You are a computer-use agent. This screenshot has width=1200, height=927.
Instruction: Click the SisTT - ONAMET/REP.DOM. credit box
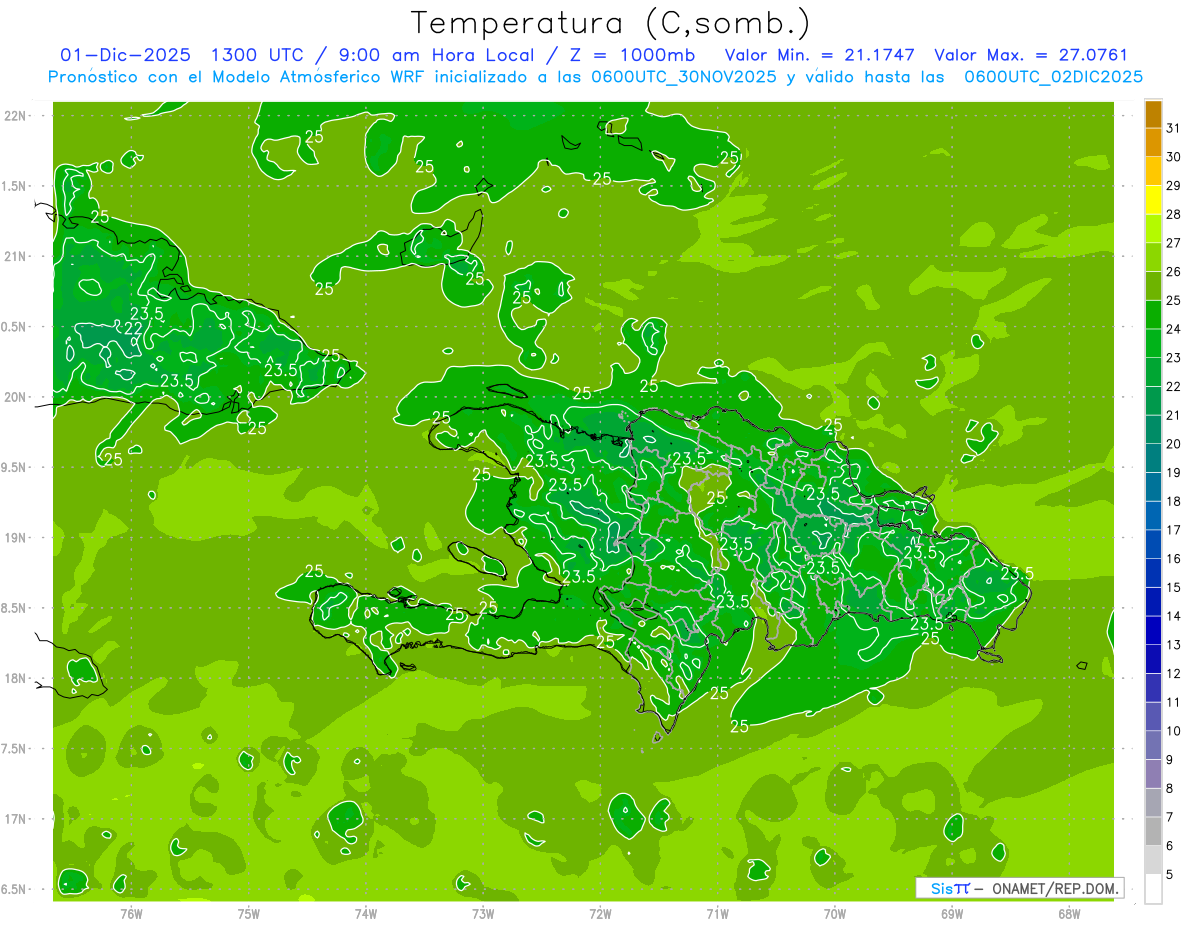(x=1019, y=888)
